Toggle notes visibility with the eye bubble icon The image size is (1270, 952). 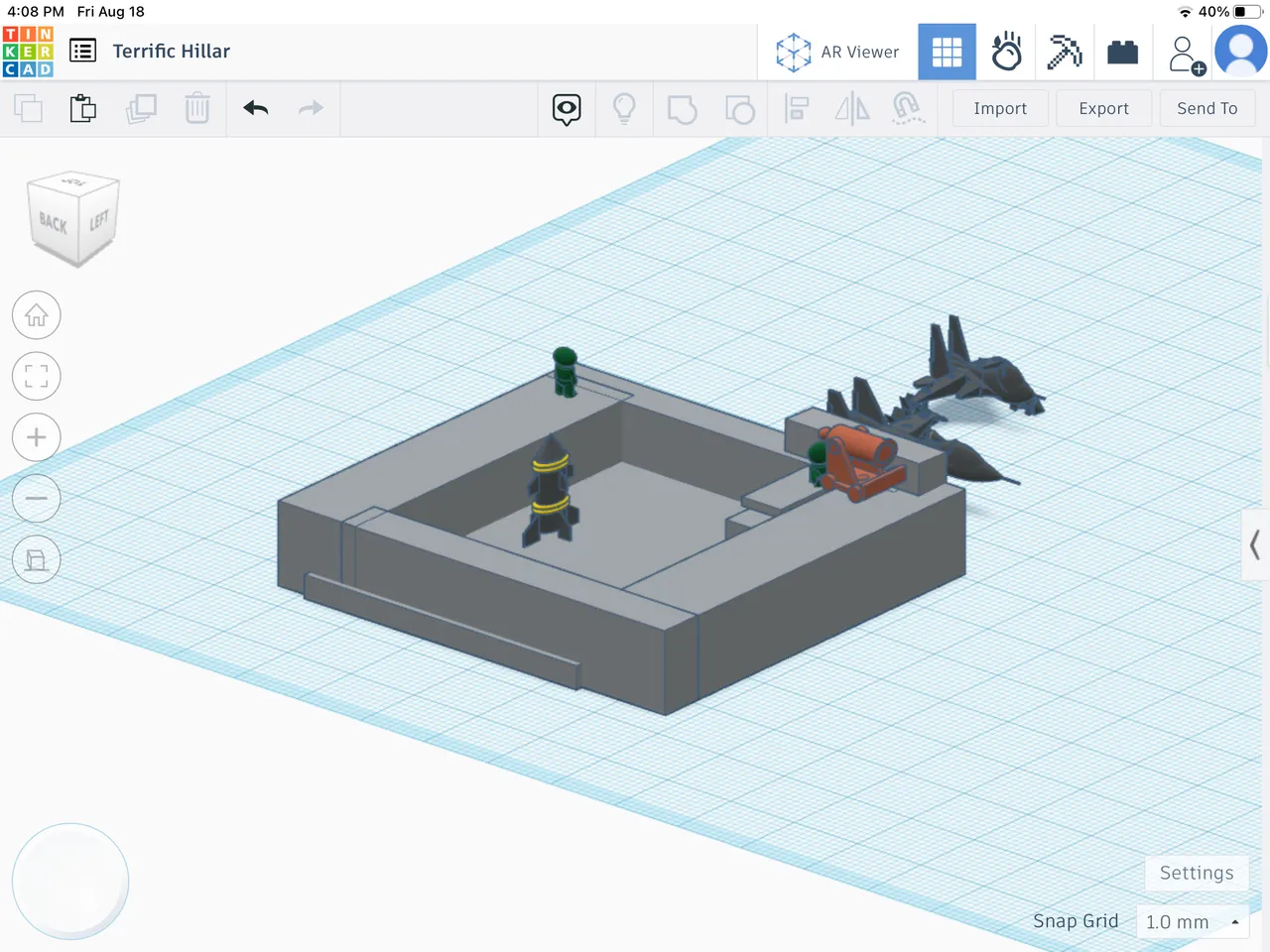pyautogui.click(x=567, y=109)
